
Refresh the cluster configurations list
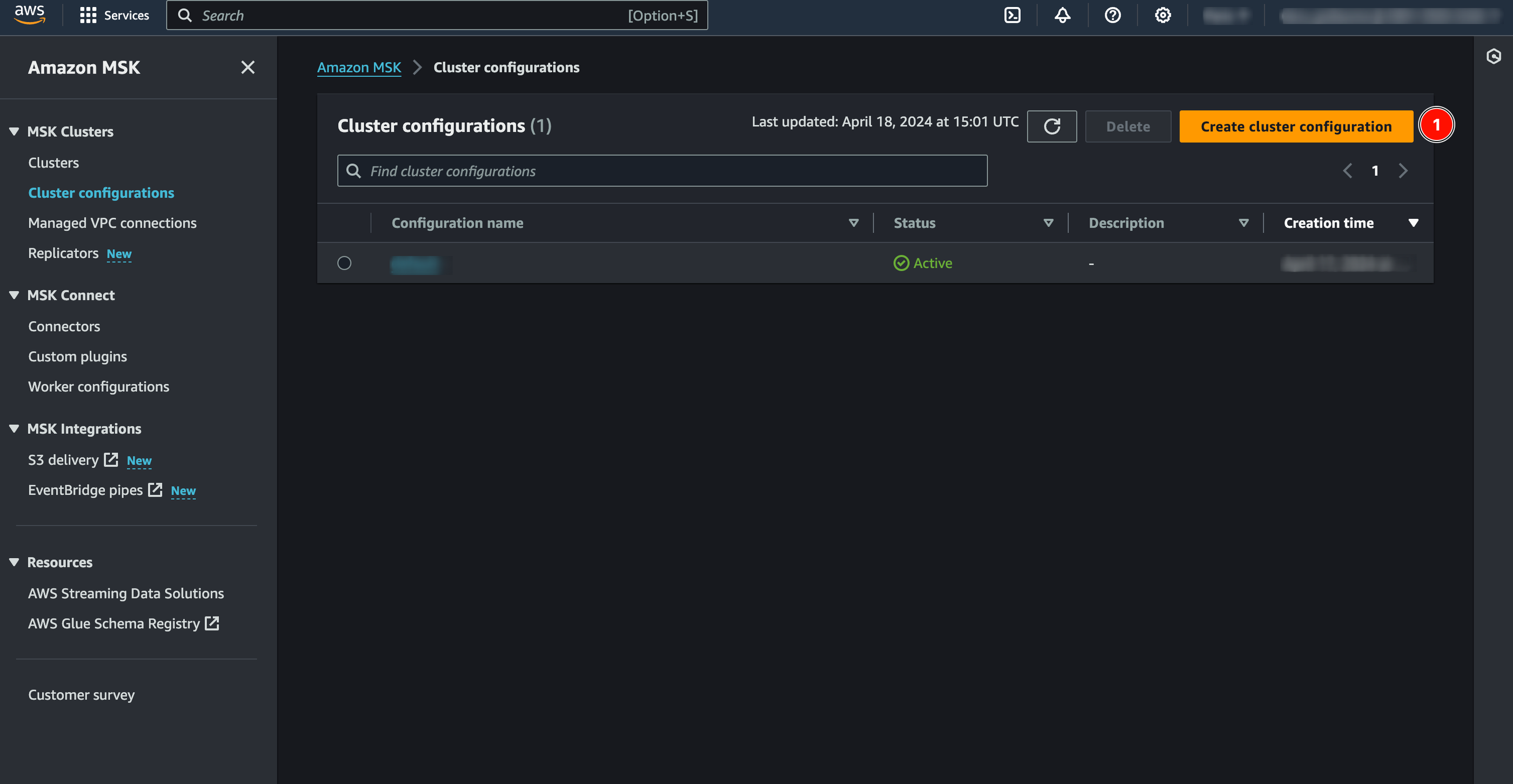tap(1052, 126)
